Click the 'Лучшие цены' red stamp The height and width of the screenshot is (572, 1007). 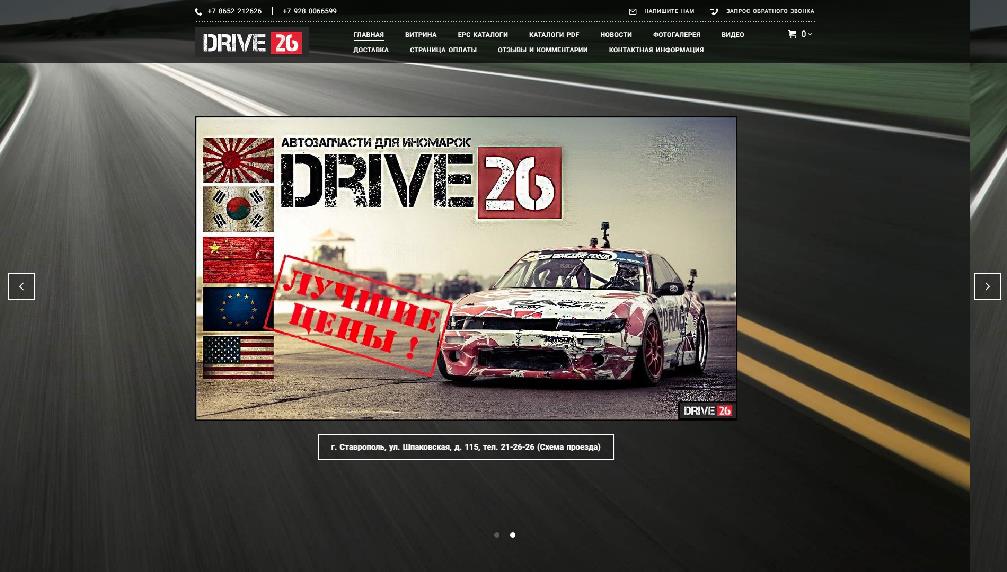click(x=360, y=315)
